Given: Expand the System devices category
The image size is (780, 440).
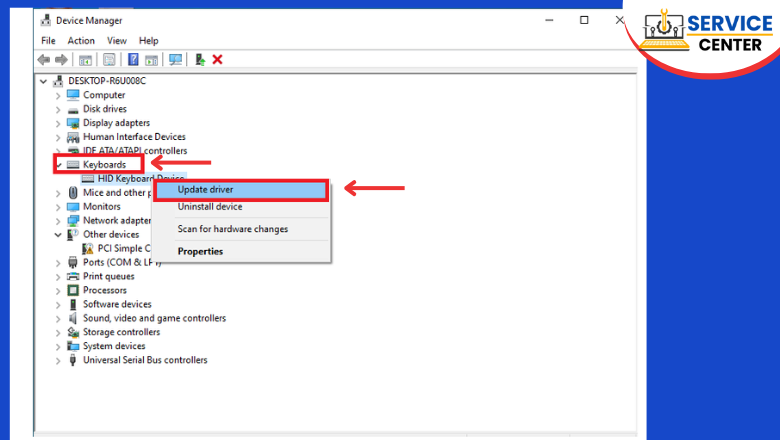Looking at the screenshot, I should click(x=58, y=347).
